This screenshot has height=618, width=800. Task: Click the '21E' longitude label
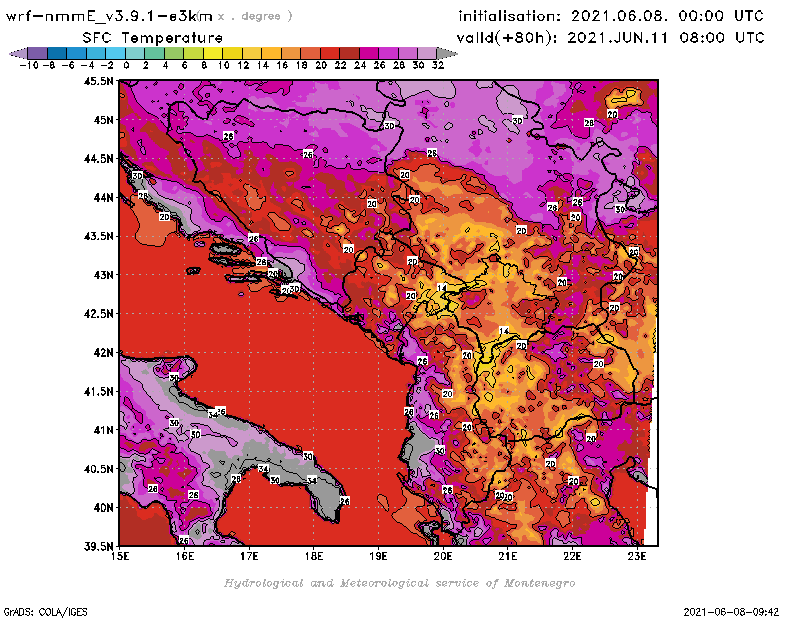point(508,556)
